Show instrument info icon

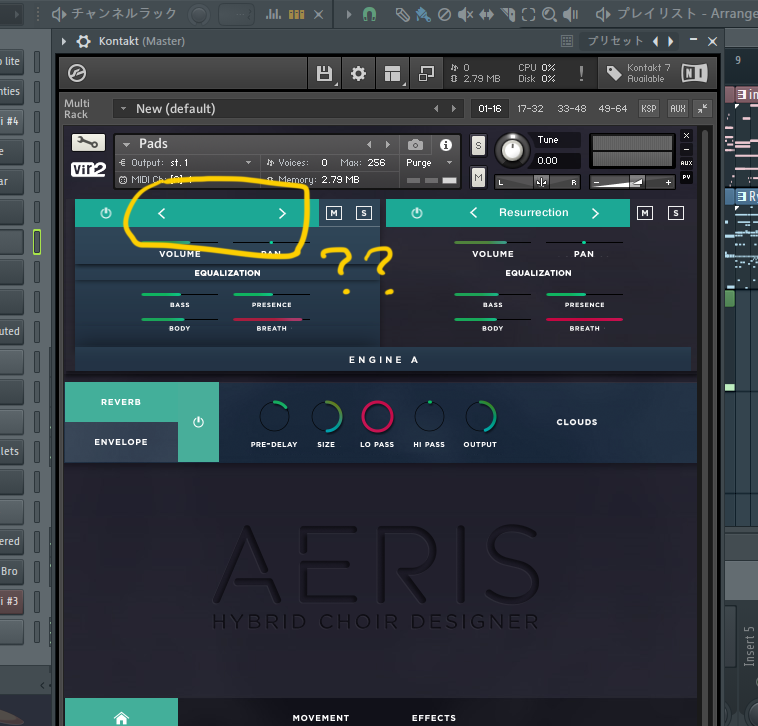pos(446,145)
